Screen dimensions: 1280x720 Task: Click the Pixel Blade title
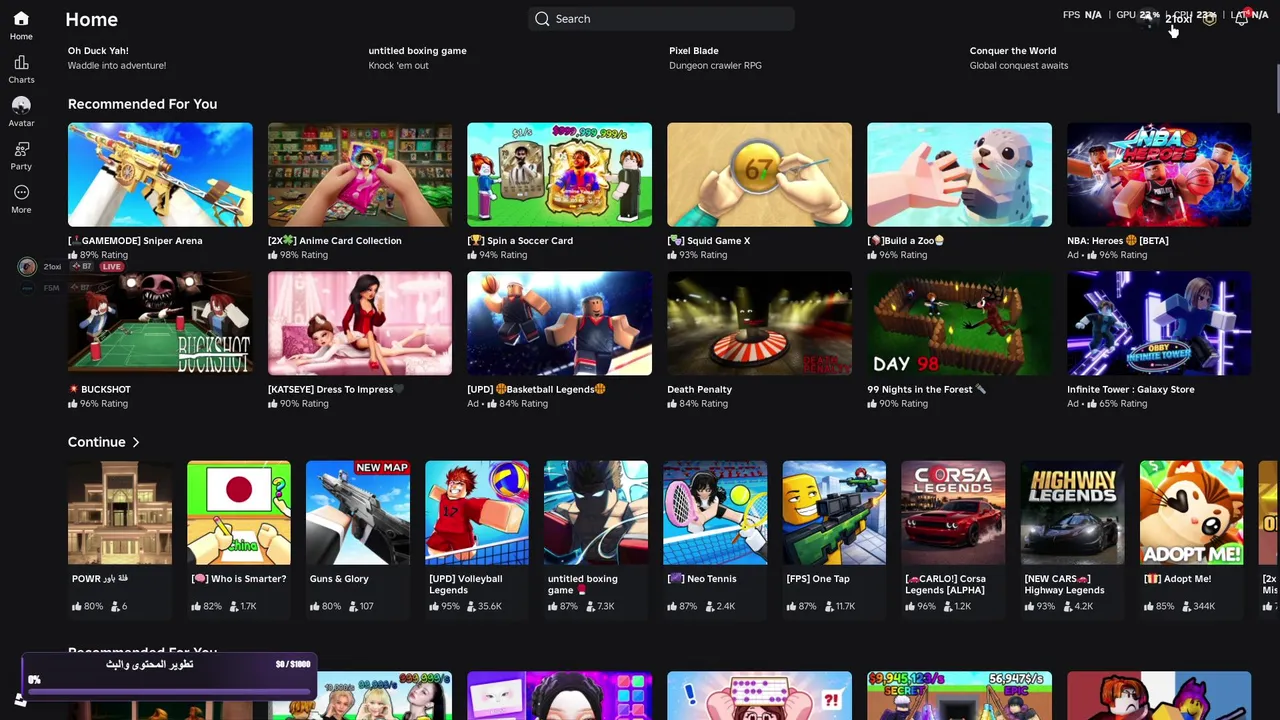point(693,51)
